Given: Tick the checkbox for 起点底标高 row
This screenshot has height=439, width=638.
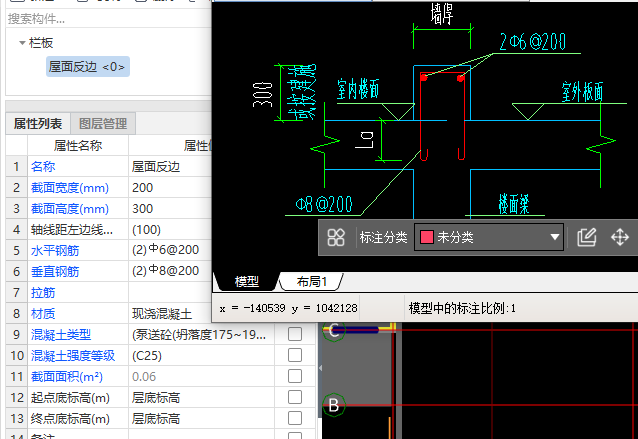Looking at the screenshot, I should point(295,398).
